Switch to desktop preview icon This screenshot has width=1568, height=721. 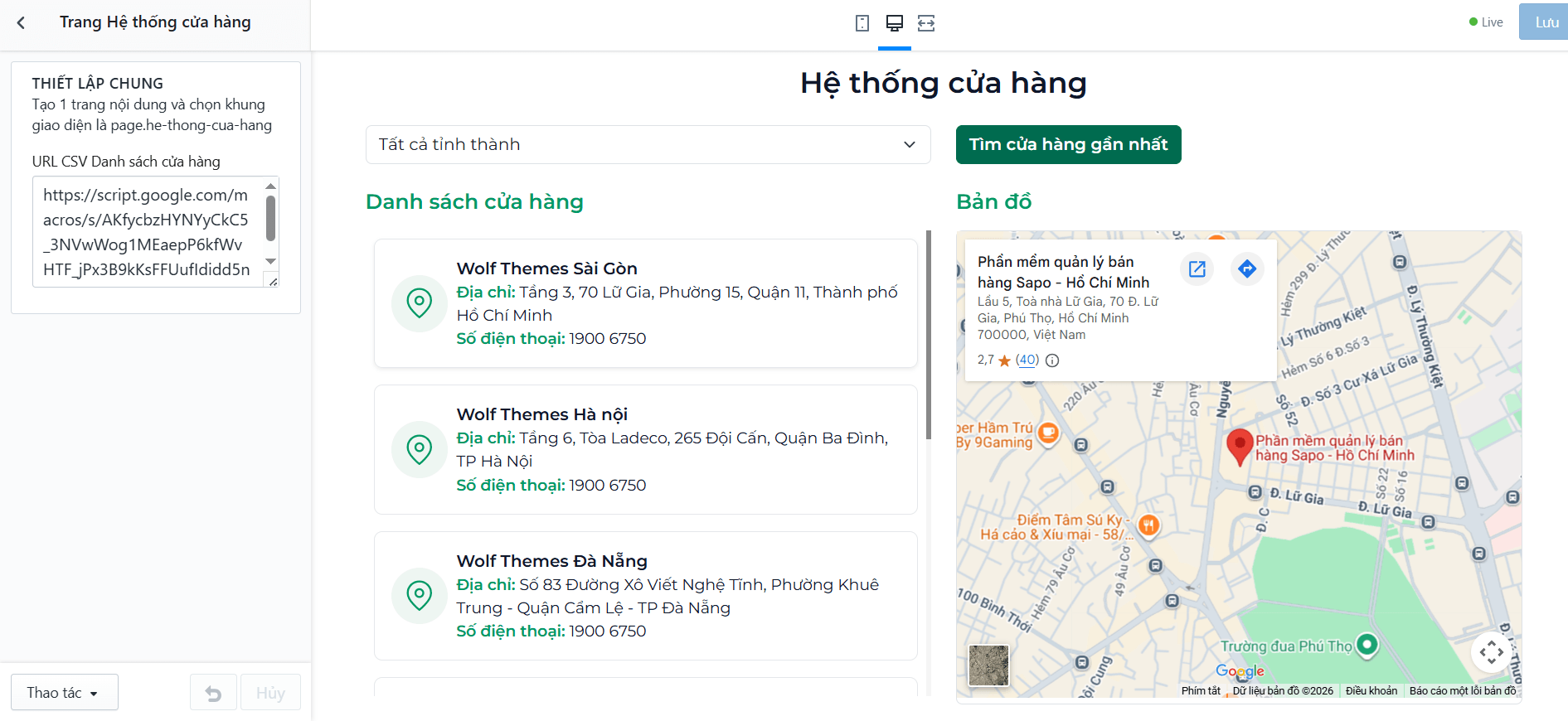(x=895, y=23)
